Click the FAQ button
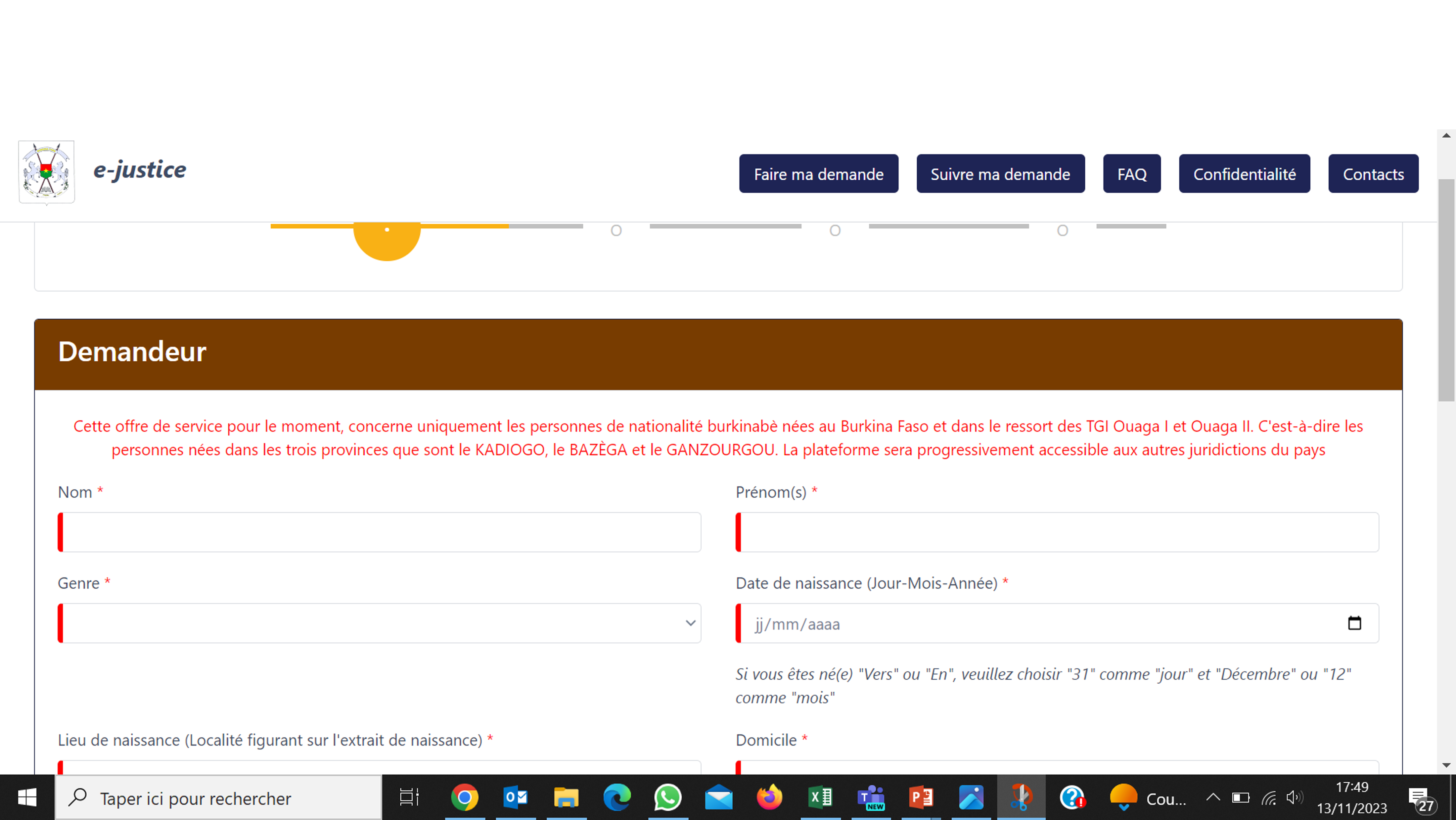The image size is (1456, 820). 1132,174
